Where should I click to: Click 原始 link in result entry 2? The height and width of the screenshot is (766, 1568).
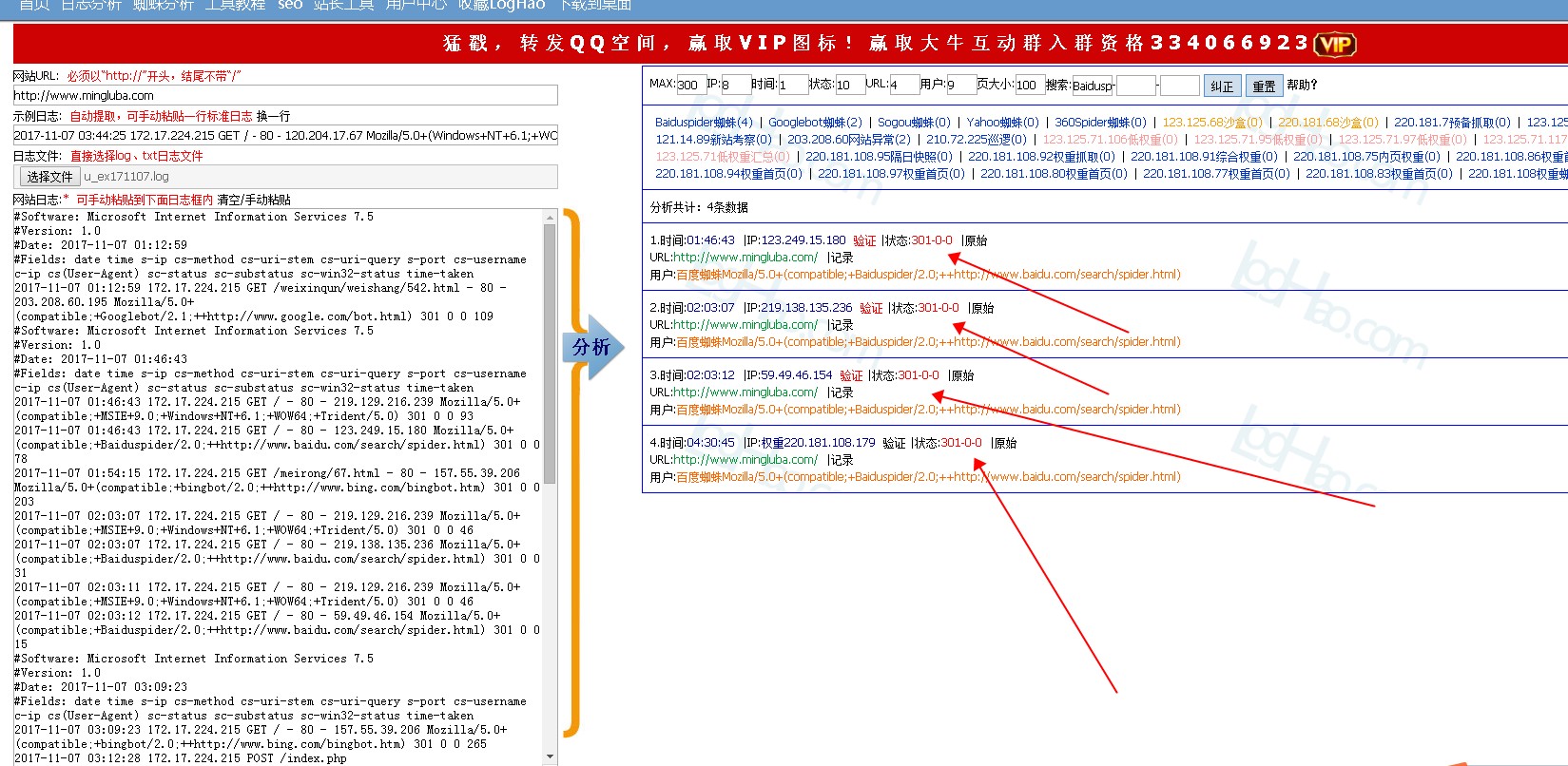[x=982, y=308]
